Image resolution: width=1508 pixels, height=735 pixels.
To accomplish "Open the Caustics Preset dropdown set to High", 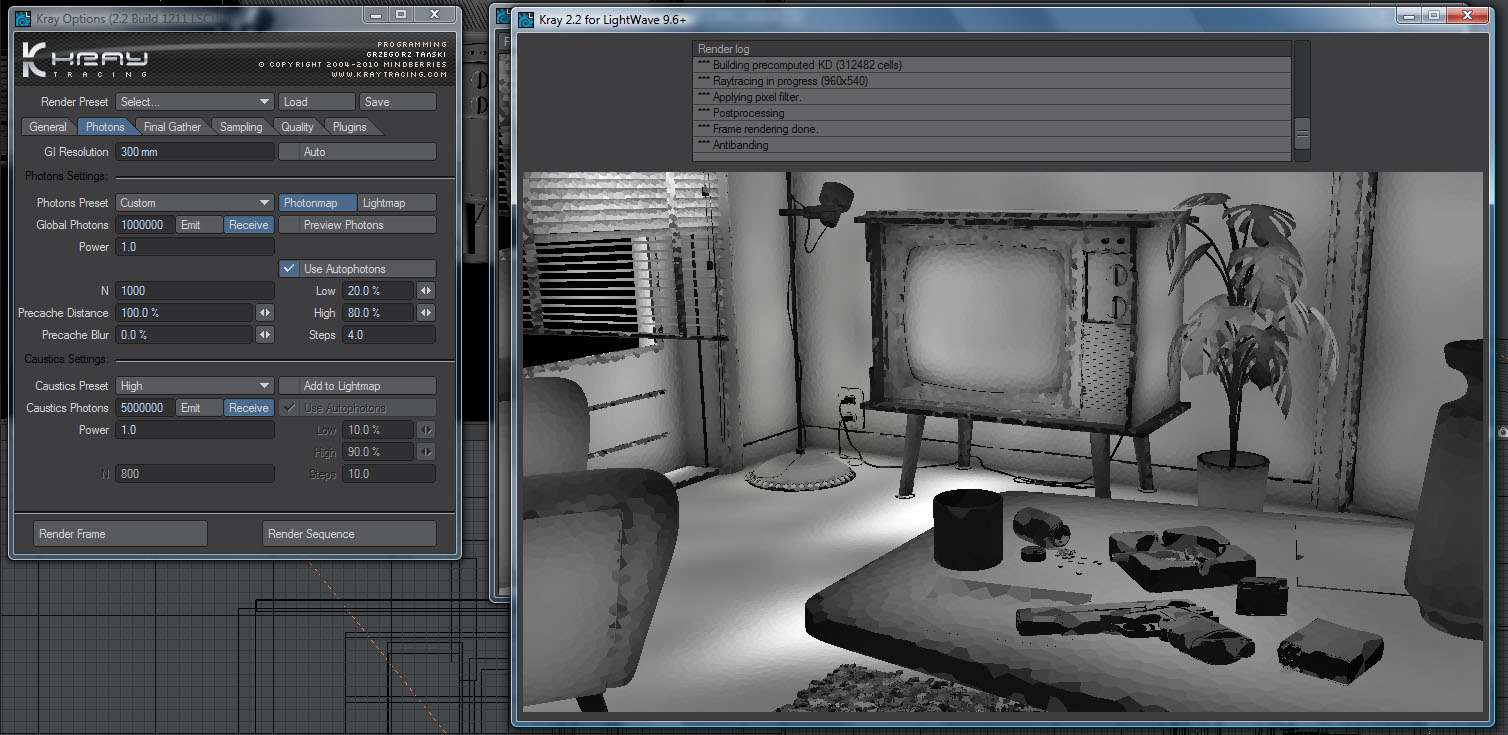I will click(195, 386).
